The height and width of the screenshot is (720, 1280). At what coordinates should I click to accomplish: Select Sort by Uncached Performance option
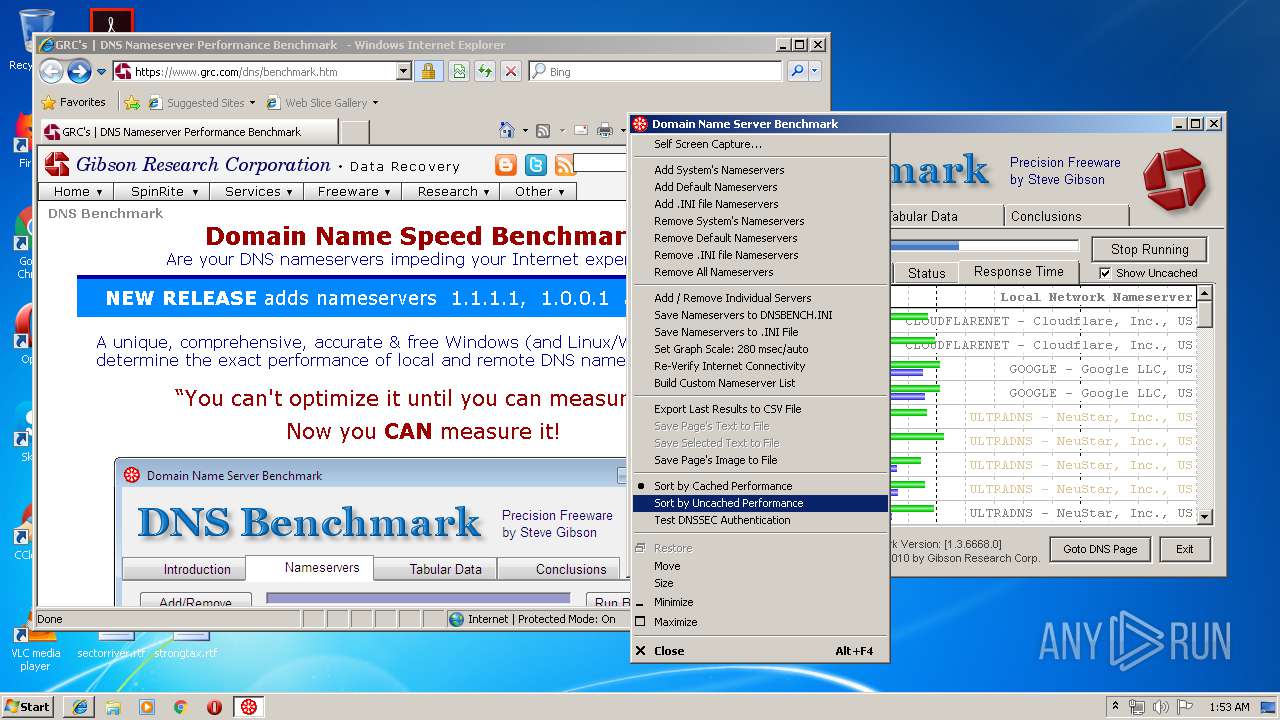[x=760, y=503]
